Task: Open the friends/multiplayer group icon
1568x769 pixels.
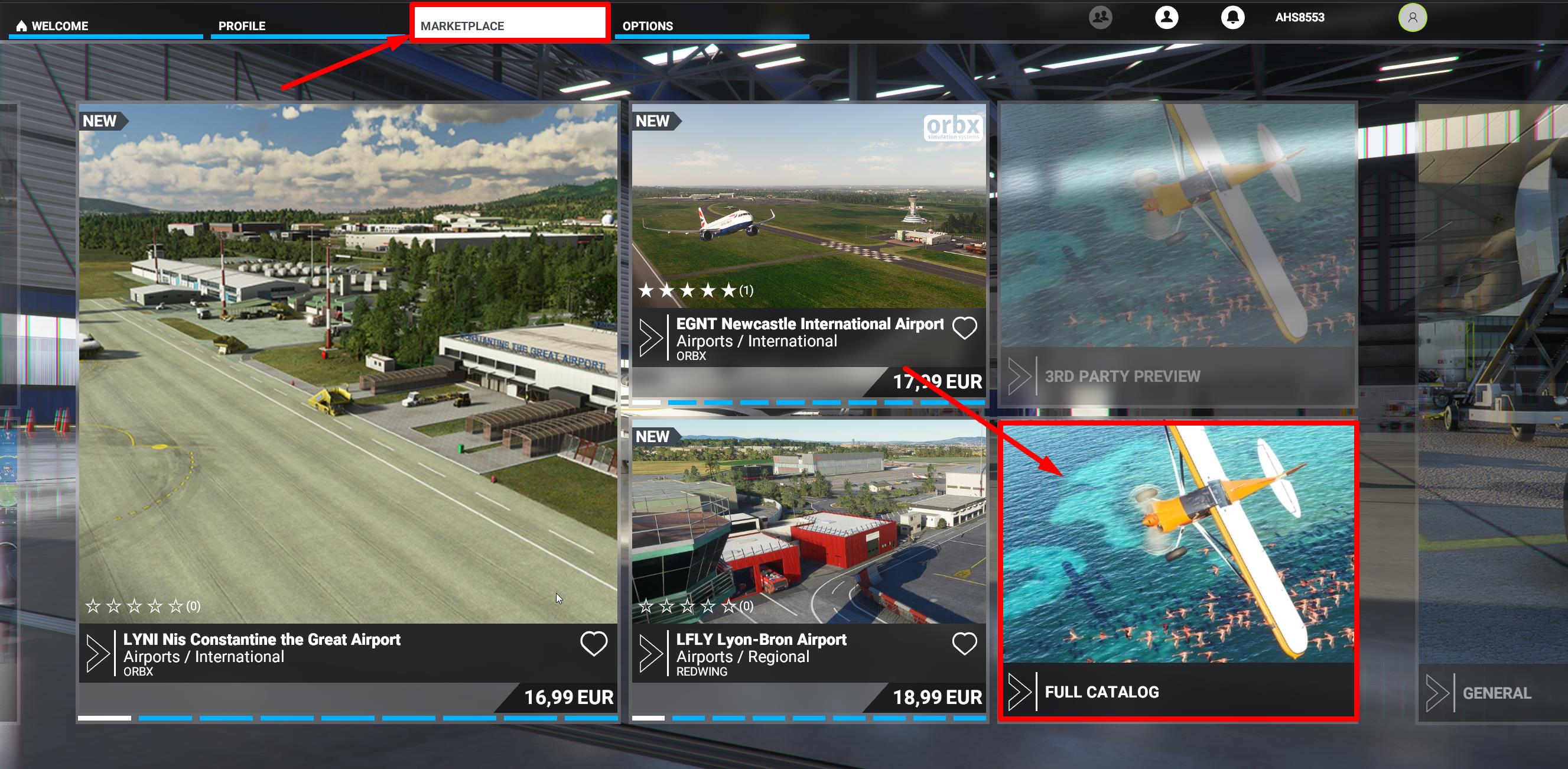Action: coord(1100,17)
